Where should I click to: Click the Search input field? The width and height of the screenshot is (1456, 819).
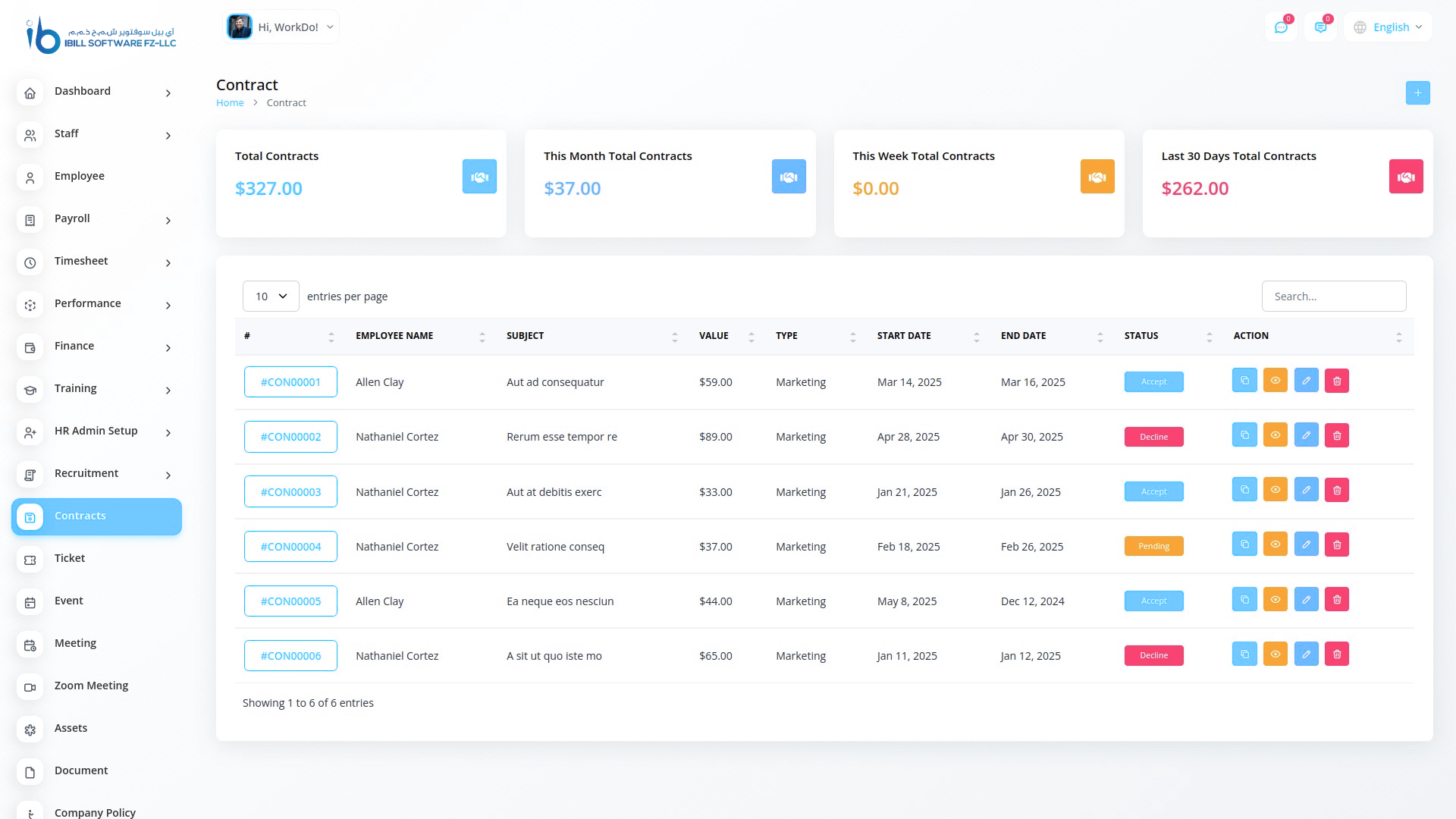point(1333,297)
